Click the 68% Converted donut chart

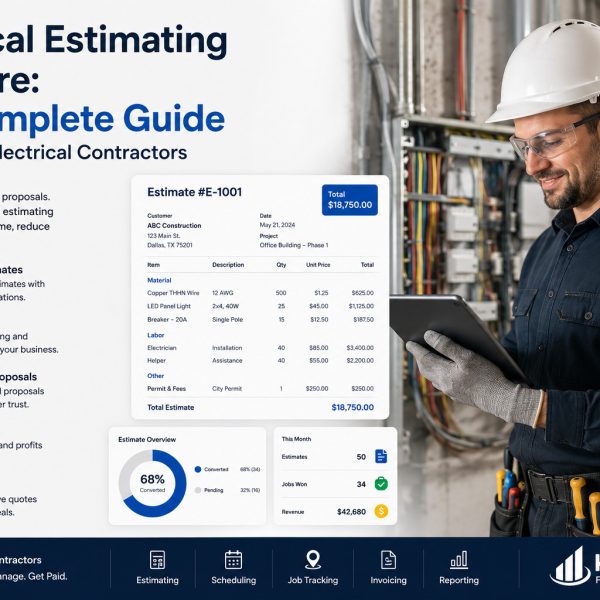[x=152, y=483]
